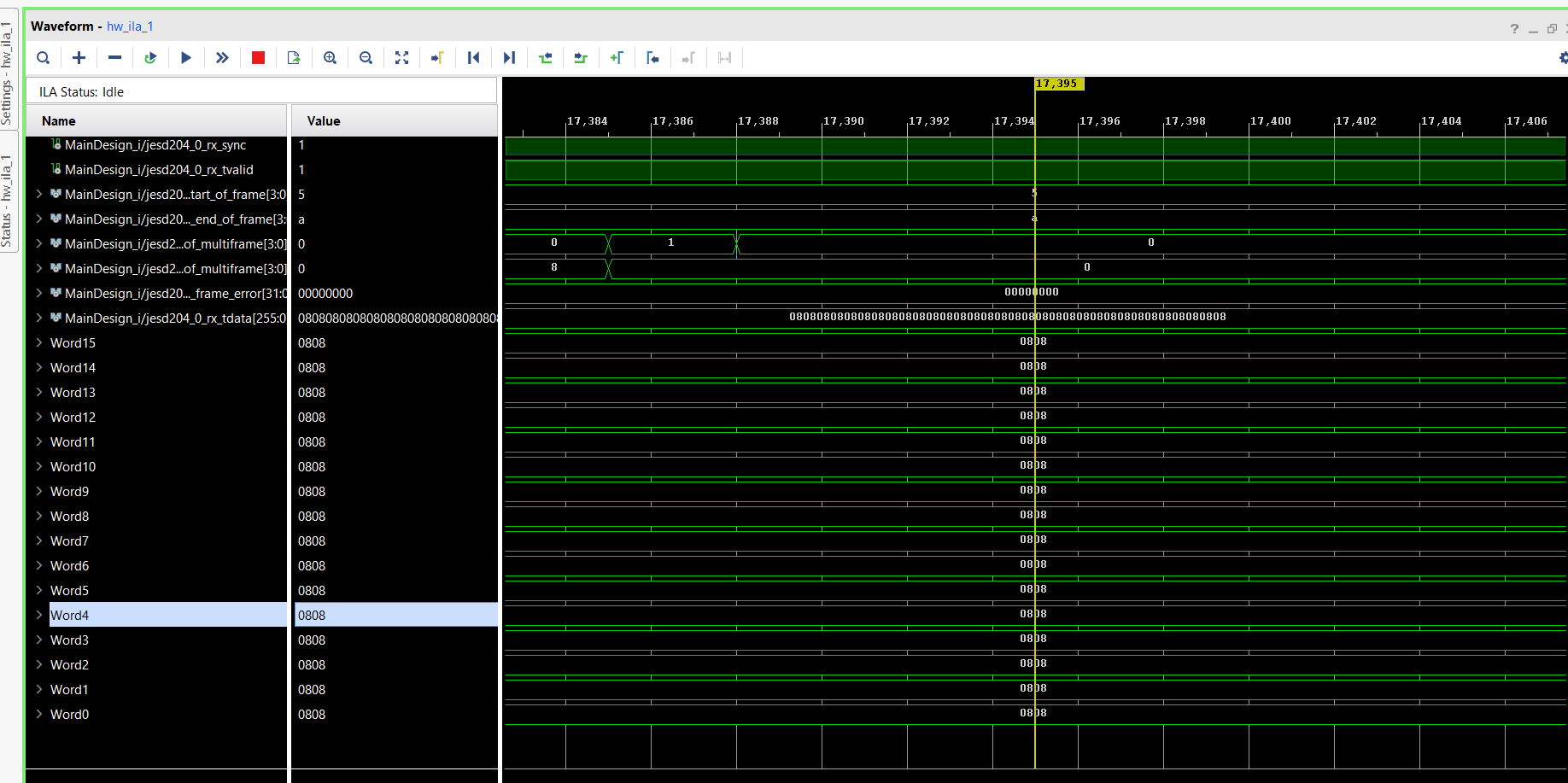
Task: Click the Remove probe minus icon
Action: [115, 58]
